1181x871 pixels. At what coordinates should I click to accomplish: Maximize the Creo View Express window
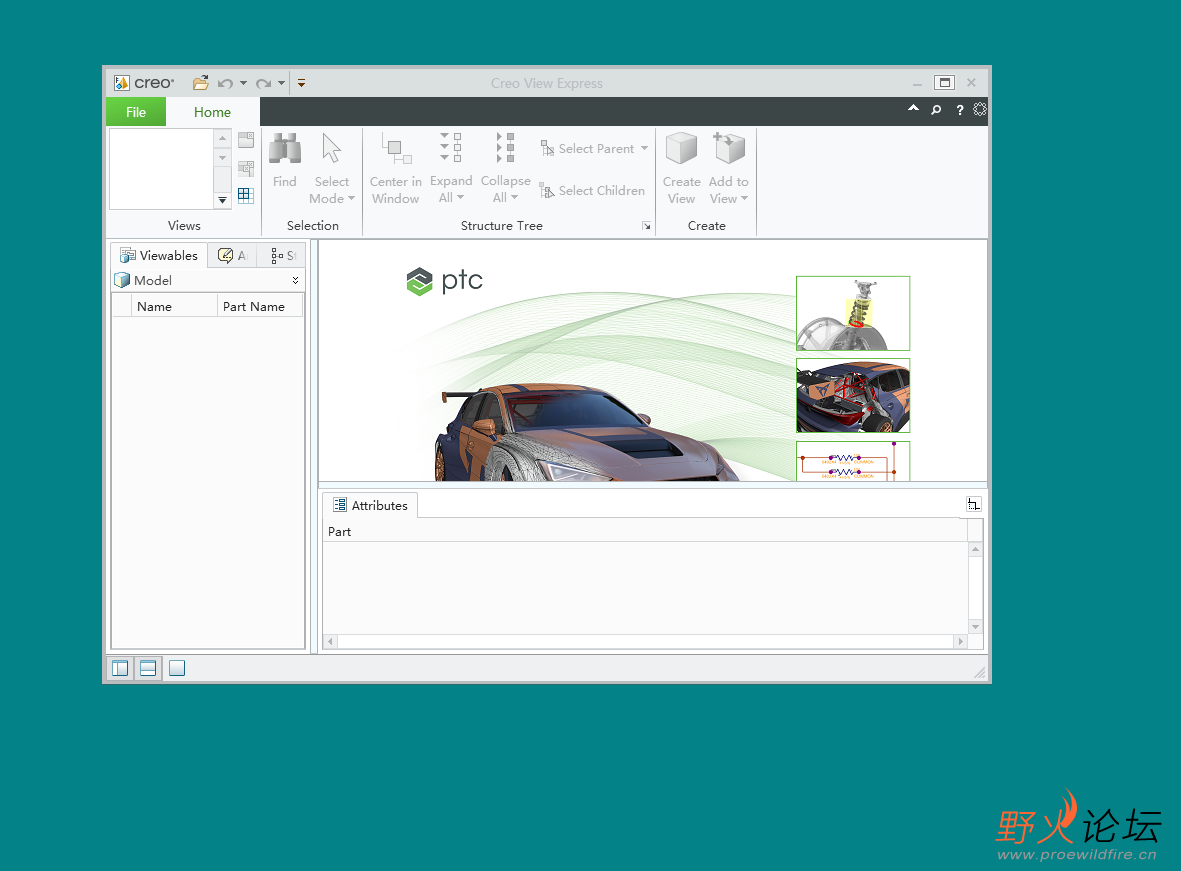click(x=944, y=83)
